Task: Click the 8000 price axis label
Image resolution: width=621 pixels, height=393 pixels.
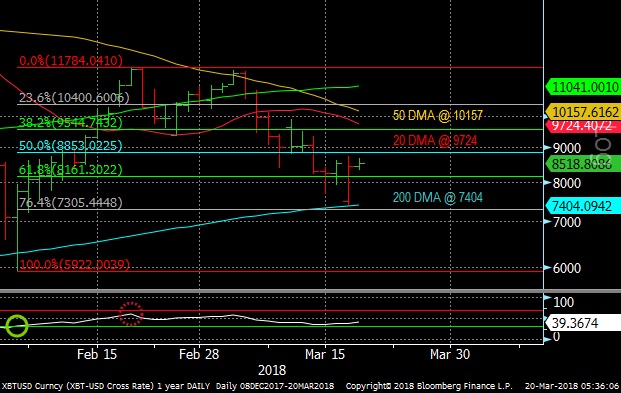Action: (x=567, y=183)
